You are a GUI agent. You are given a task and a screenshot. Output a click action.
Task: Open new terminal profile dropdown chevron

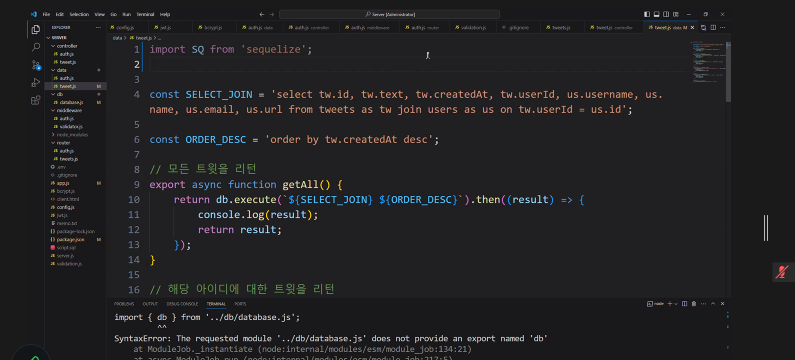[676, 304]
